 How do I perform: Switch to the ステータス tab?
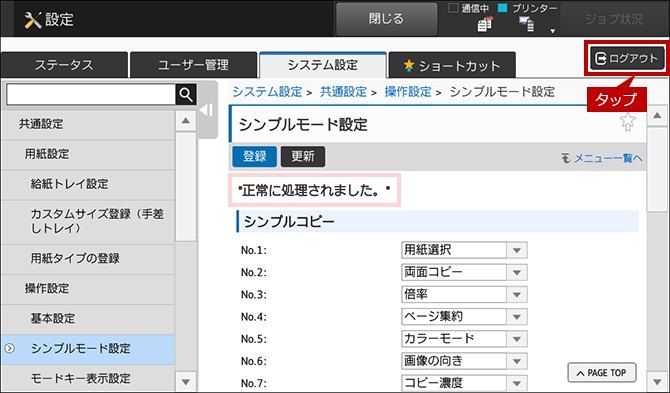(64, 65)
